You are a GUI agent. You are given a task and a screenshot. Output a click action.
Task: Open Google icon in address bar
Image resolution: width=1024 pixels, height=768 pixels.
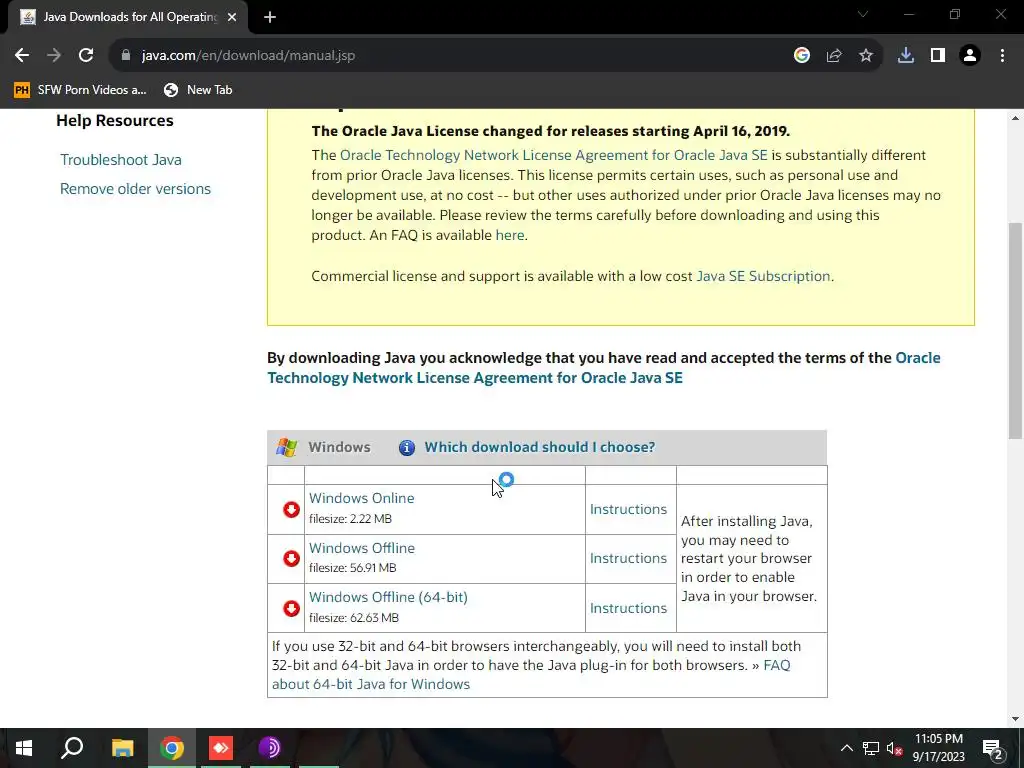(x=802, y=56)
